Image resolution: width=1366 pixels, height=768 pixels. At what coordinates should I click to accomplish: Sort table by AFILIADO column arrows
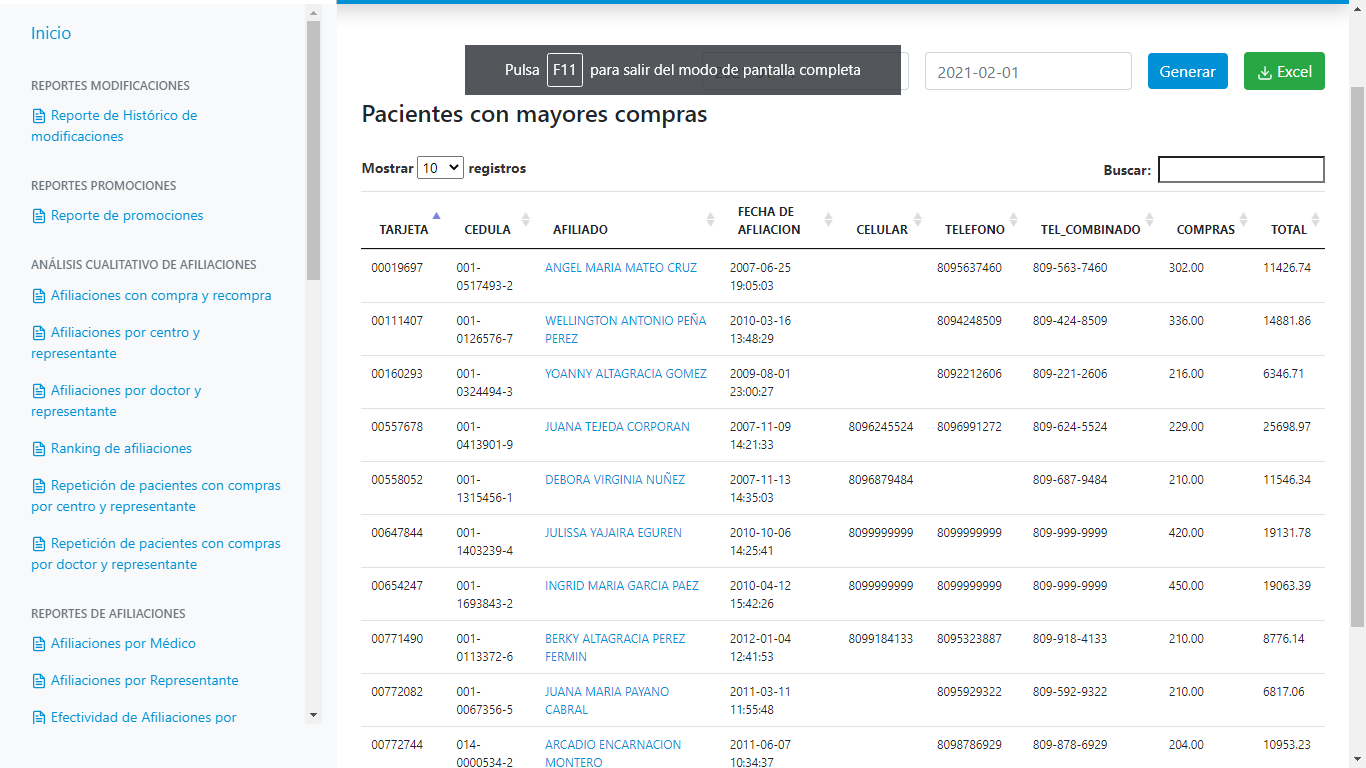point(711,219)
